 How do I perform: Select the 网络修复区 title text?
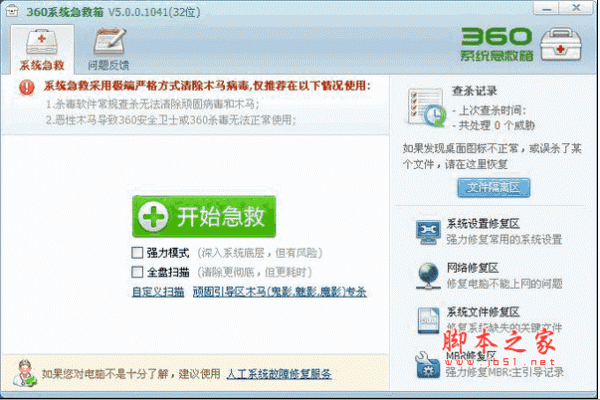pyautogui.click(x=473, y=268)
